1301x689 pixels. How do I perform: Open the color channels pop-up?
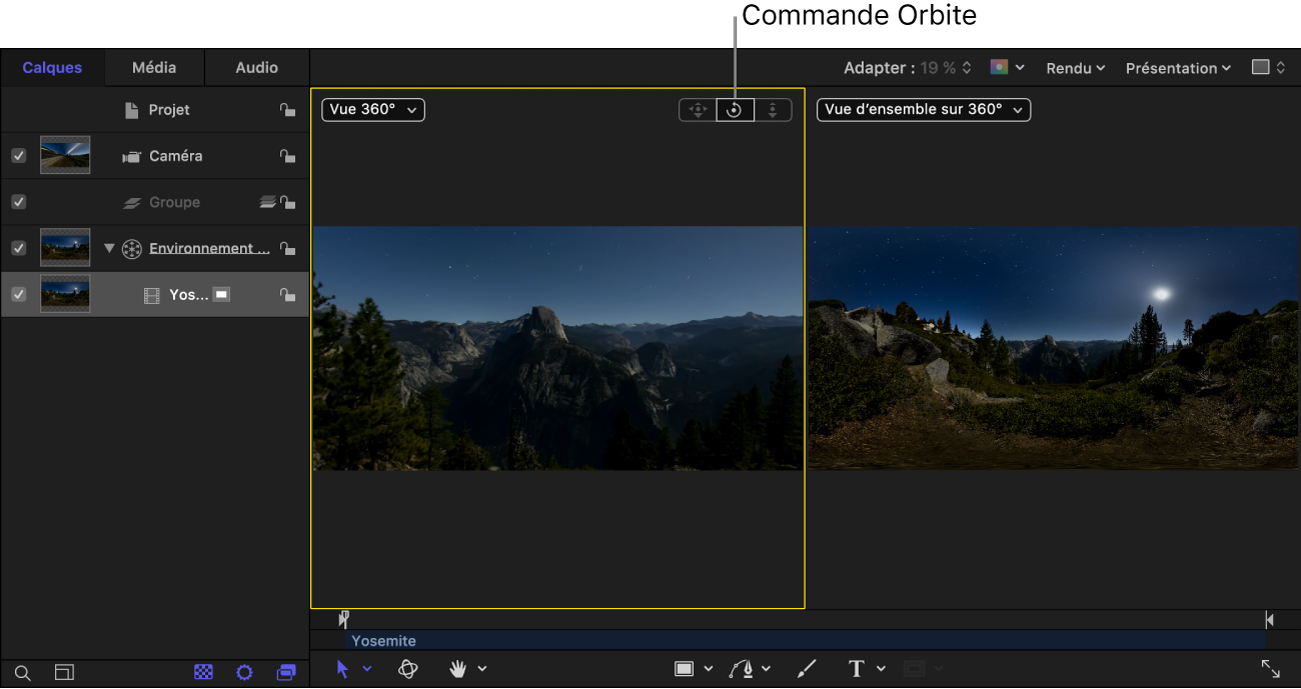click(1006, 68)
